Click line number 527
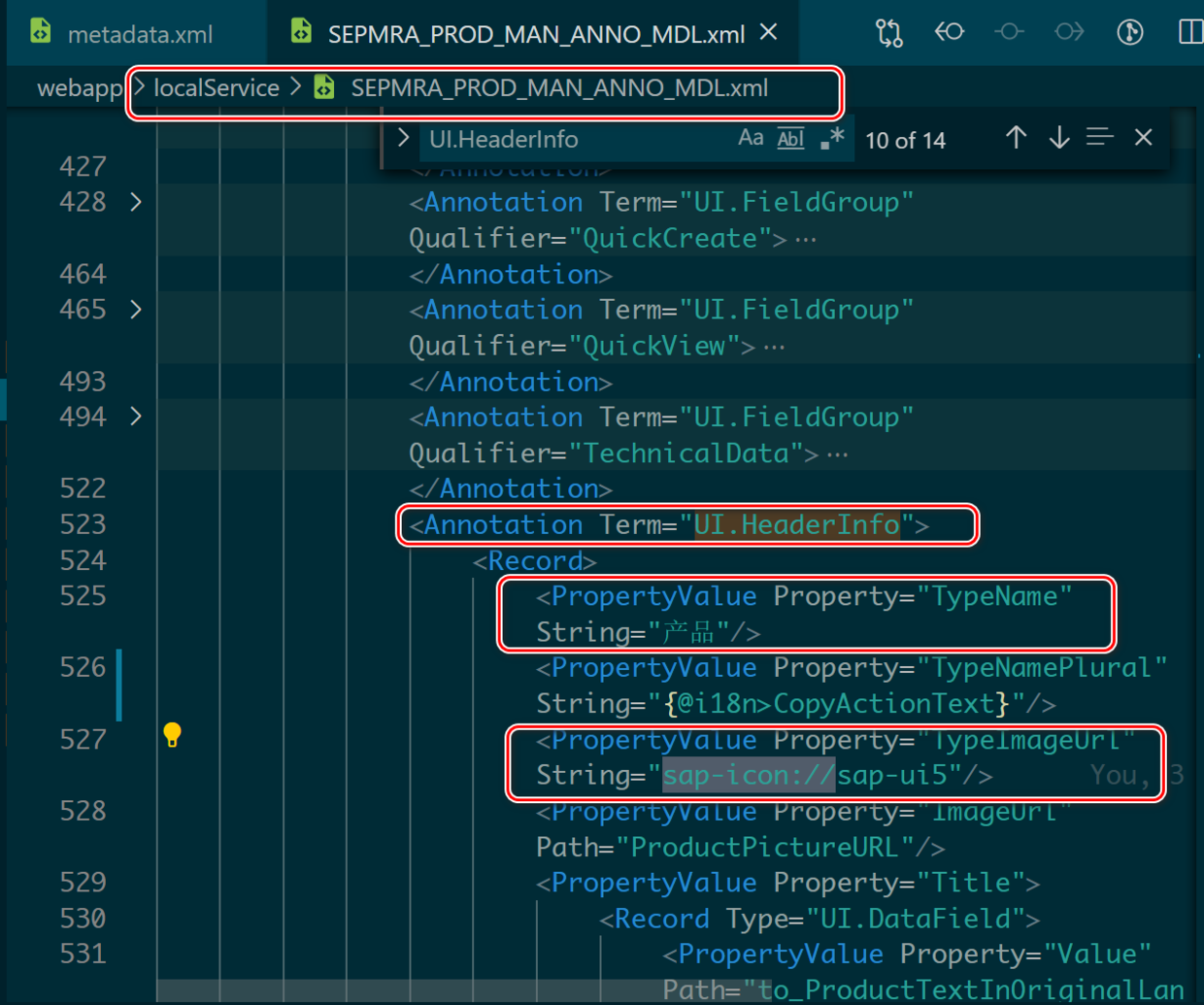 (x=83, y=740)
